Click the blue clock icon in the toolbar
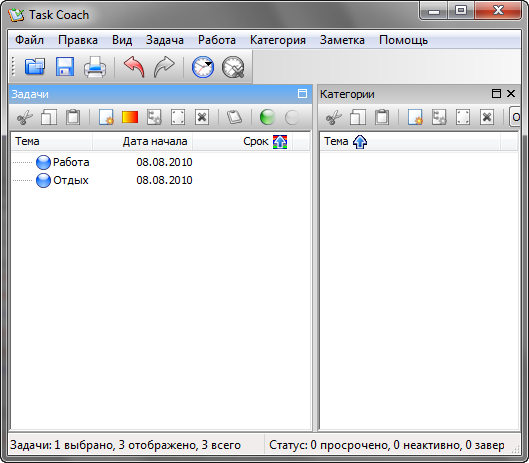 (203, 67)
